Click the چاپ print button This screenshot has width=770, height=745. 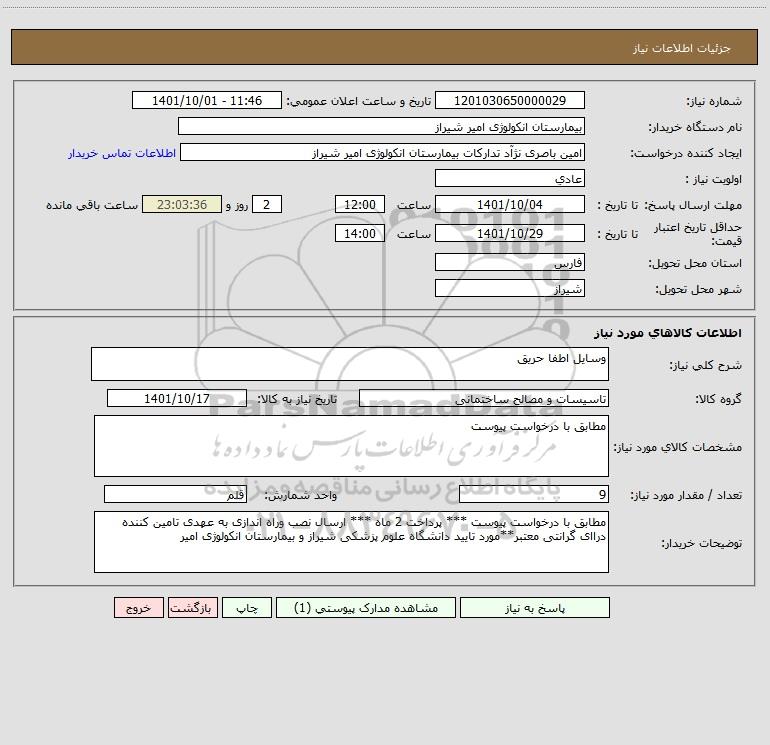(x=247, y=607)
